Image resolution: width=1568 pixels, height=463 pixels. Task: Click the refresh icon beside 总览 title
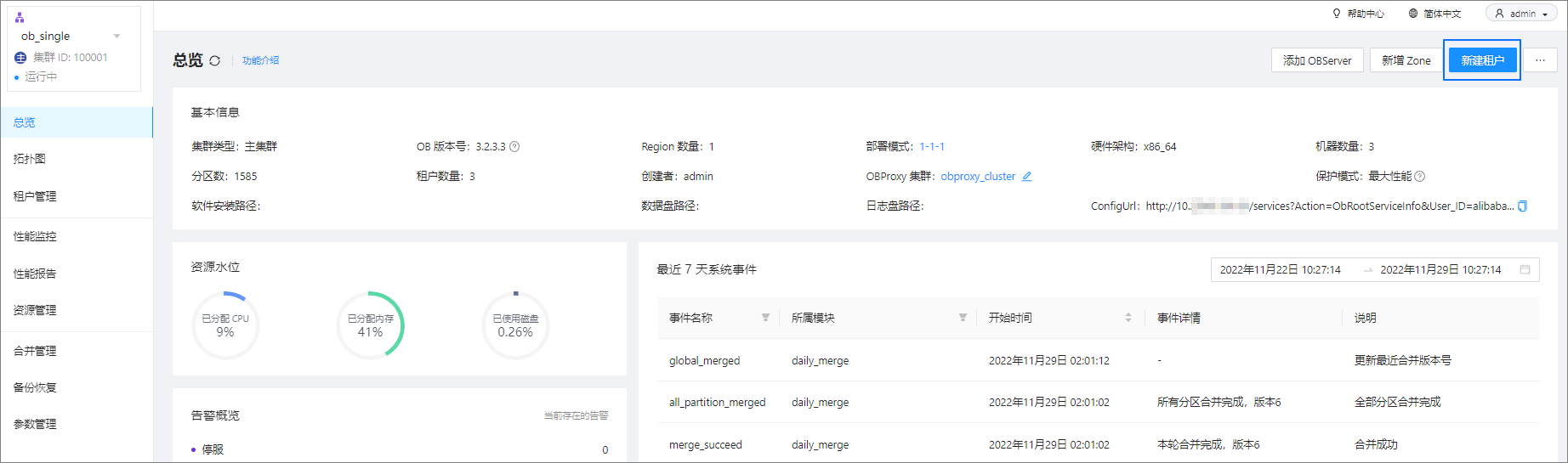(x=215, y=61)
